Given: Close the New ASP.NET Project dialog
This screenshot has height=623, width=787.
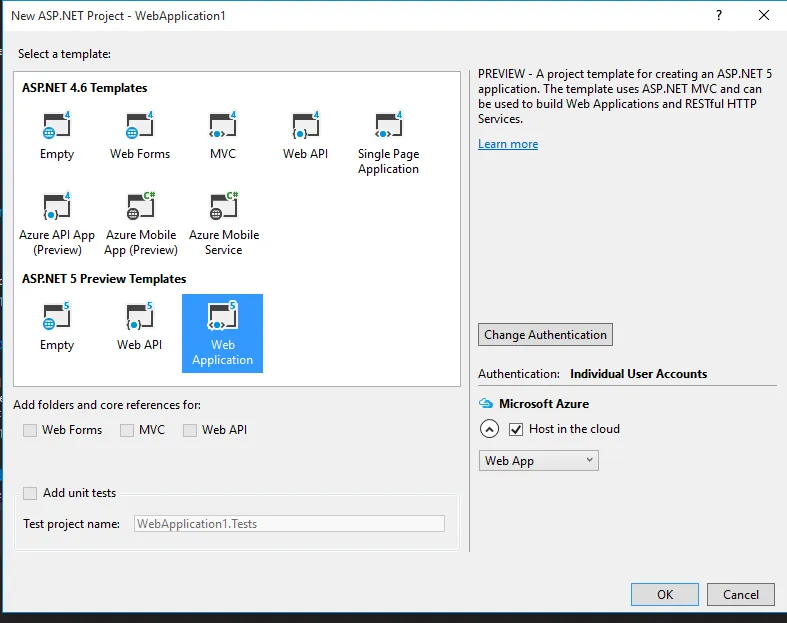Looking at the screenshot, I should 764,15.
